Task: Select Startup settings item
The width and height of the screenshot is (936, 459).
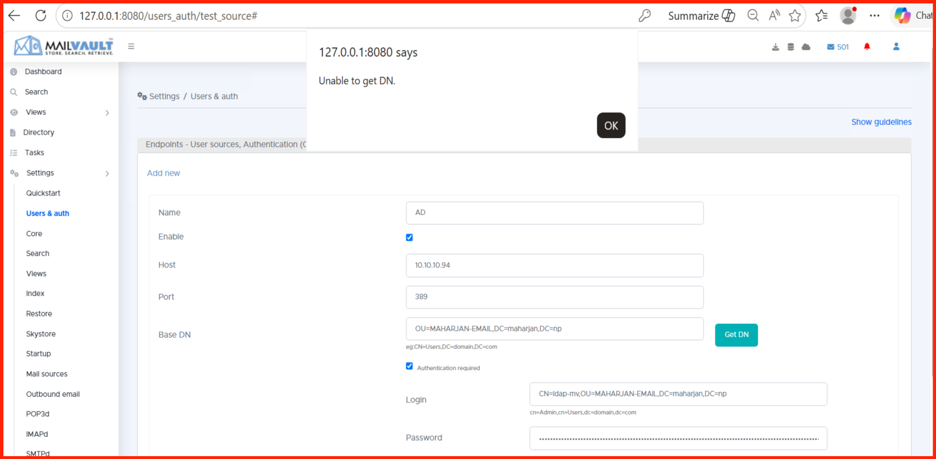Action: coord(38,353)
